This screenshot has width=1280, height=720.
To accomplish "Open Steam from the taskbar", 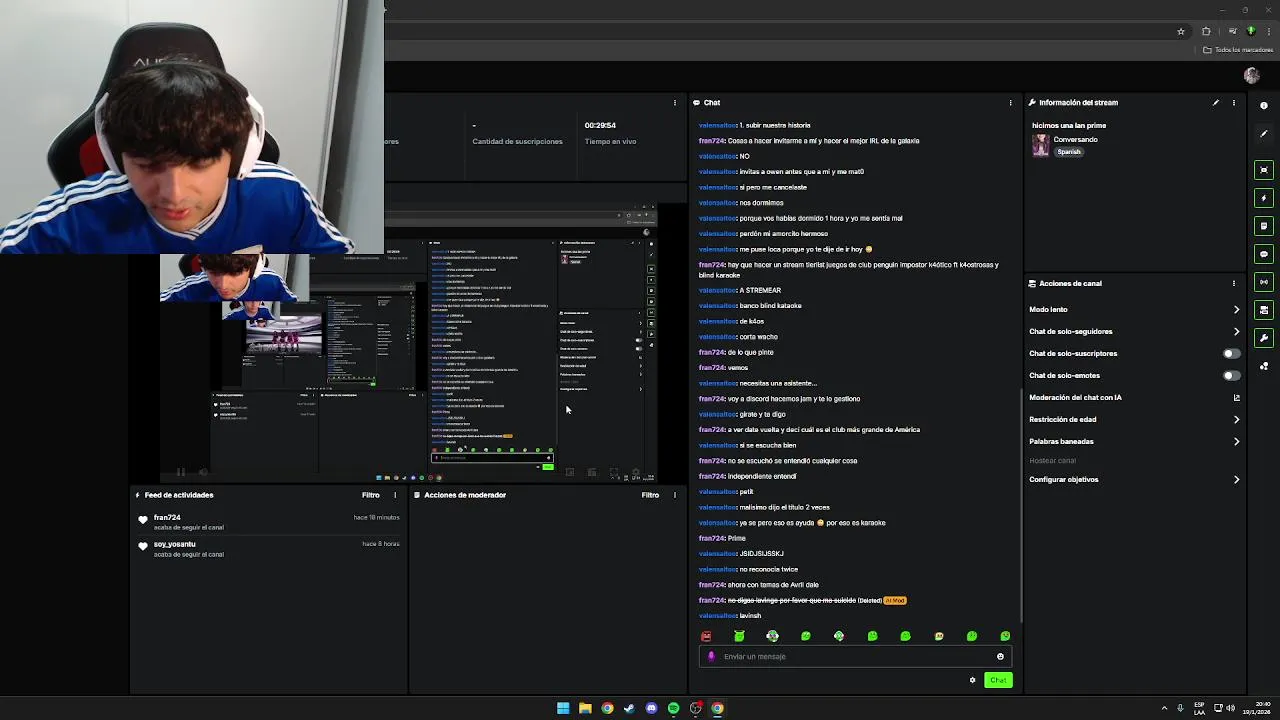I will pyautogui.click(x=629, y=708).
